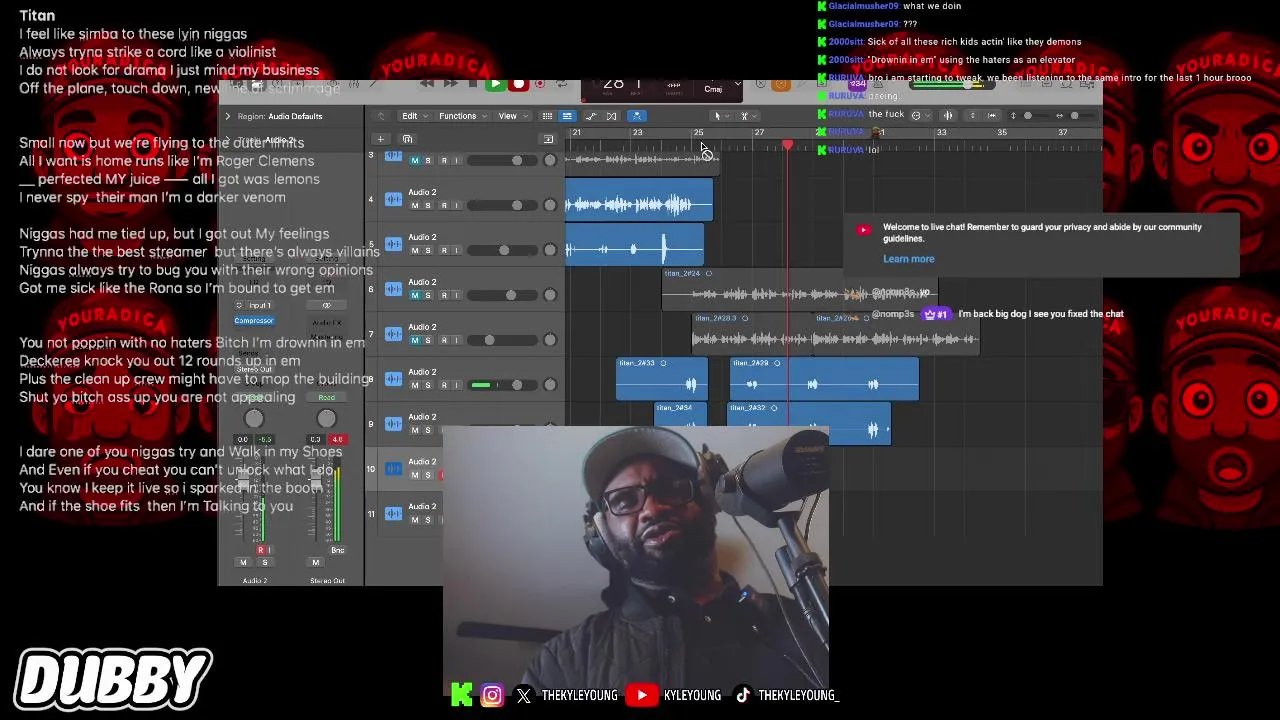Click track 7 waveform icon
This screenshot has width=1280, height=720.
pos(393,334)
